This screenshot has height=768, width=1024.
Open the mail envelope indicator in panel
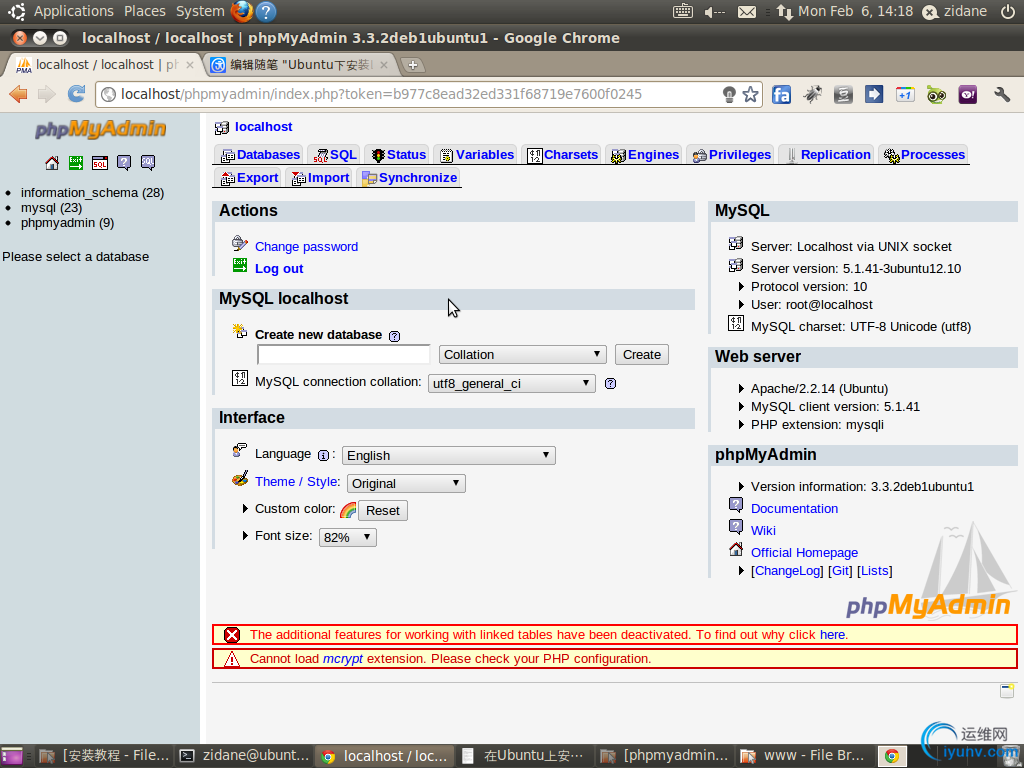(747, 12)
